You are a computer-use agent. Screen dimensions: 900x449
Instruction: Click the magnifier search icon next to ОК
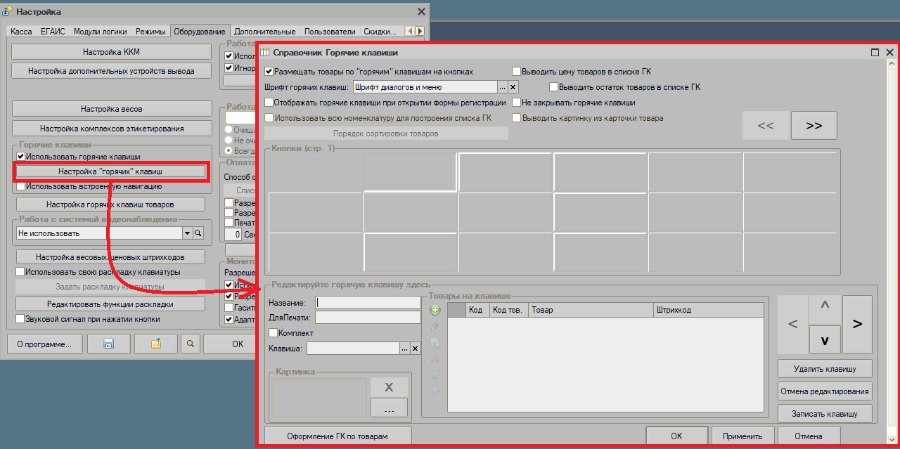[190, 344]
